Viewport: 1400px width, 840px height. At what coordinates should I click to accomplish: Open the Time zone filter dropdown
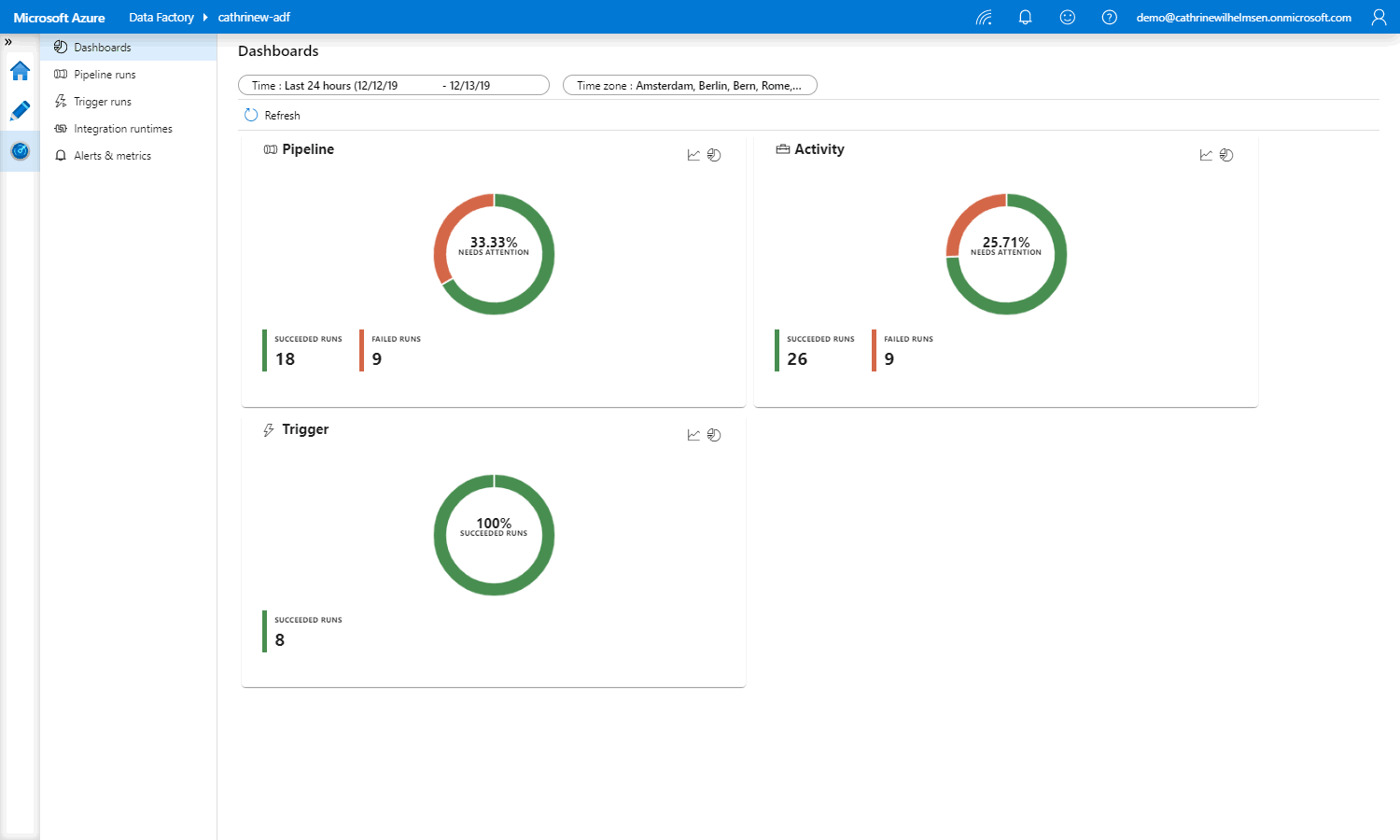pyautogui.click(x=689, y=86)
